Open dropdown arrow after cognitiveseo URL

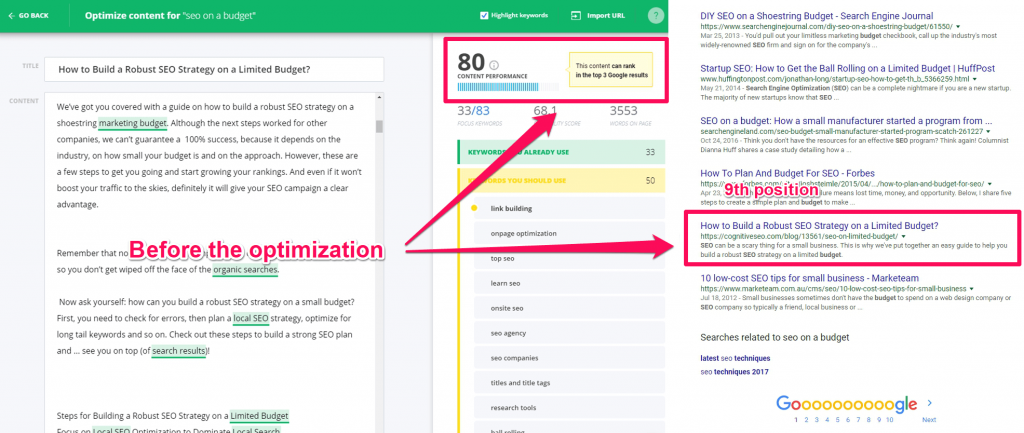pyautogui.click(x=903, y=236)
